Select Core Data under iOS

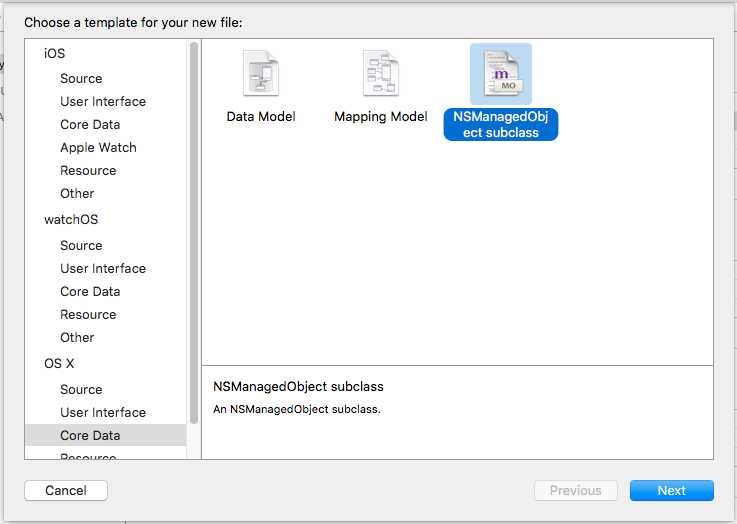pos(90,124)
